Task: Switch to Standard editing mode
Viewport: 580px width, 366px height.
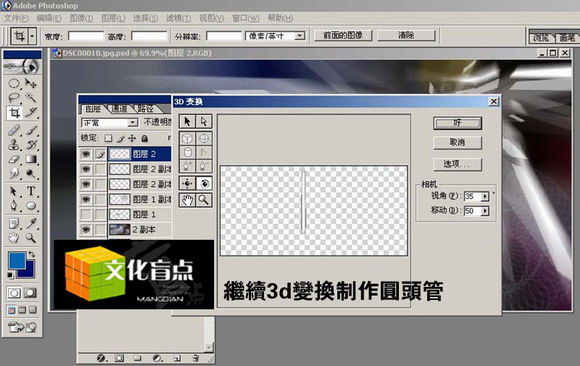Action: tap(14, 293)
